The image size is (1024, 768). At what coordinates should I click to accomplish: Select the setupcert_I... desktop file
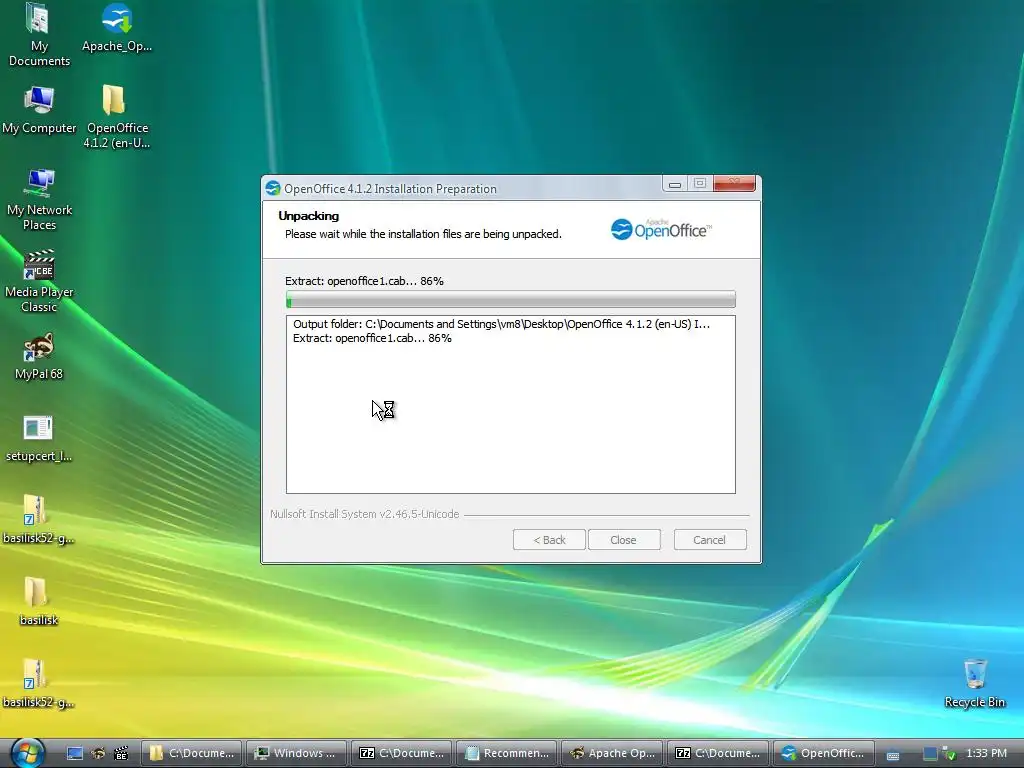(39, 438)
